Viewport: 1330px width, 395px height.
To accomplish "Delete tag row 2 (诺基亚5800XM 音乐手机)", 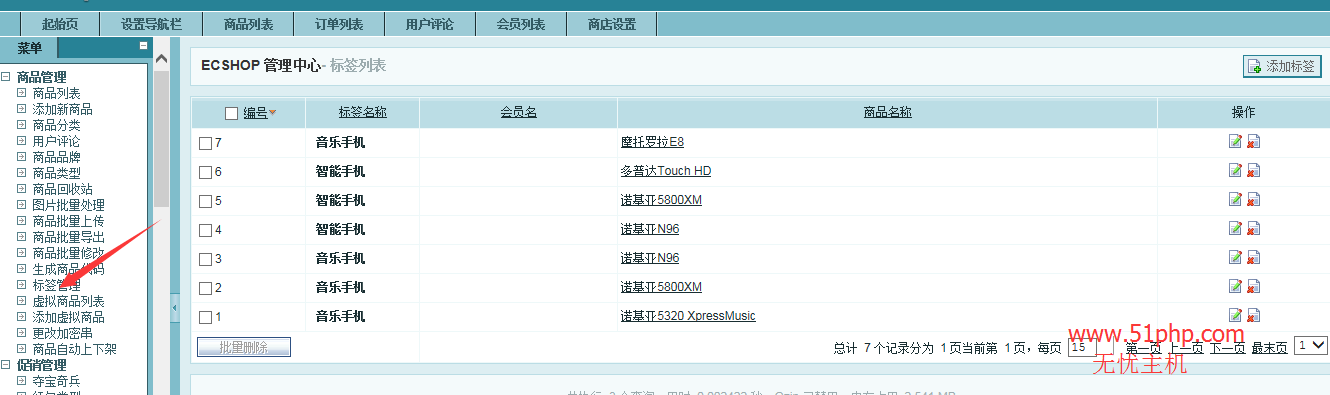I will tap(1254, 287).
